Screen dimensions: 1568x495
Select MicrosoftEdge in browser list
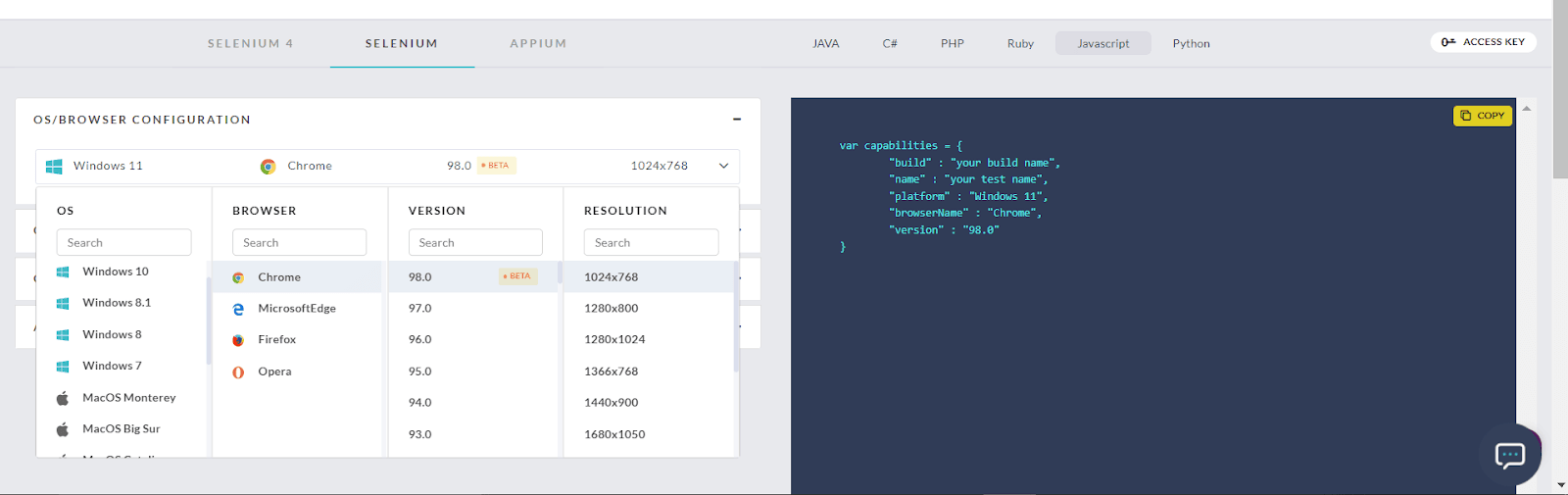click(297, 308)
